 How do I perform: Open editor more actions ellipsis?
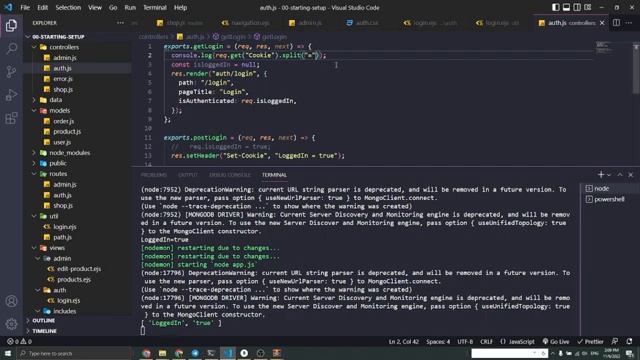click(629, 23)
